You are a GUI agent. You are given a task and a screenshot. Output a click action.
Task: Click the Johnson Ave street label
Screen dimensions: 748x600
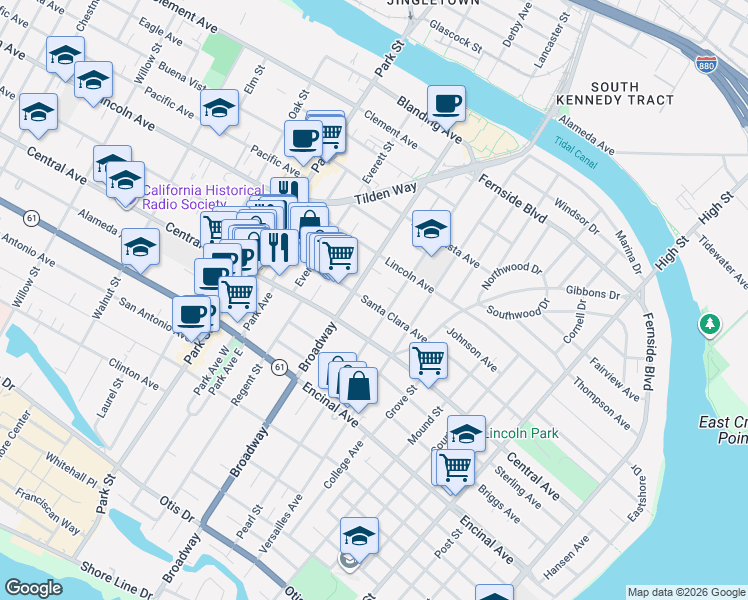pos(472,350)
